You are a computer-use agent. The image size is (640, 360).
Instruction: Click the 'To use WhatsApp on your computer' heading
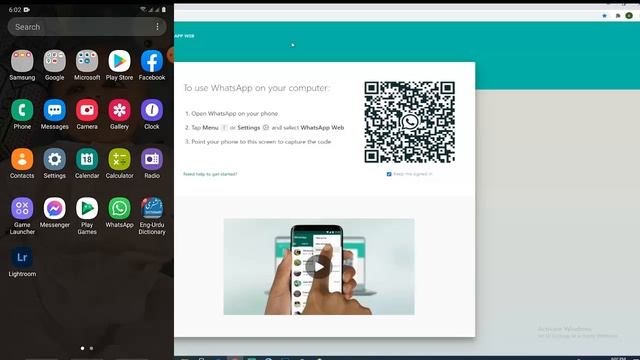point(256,88)
